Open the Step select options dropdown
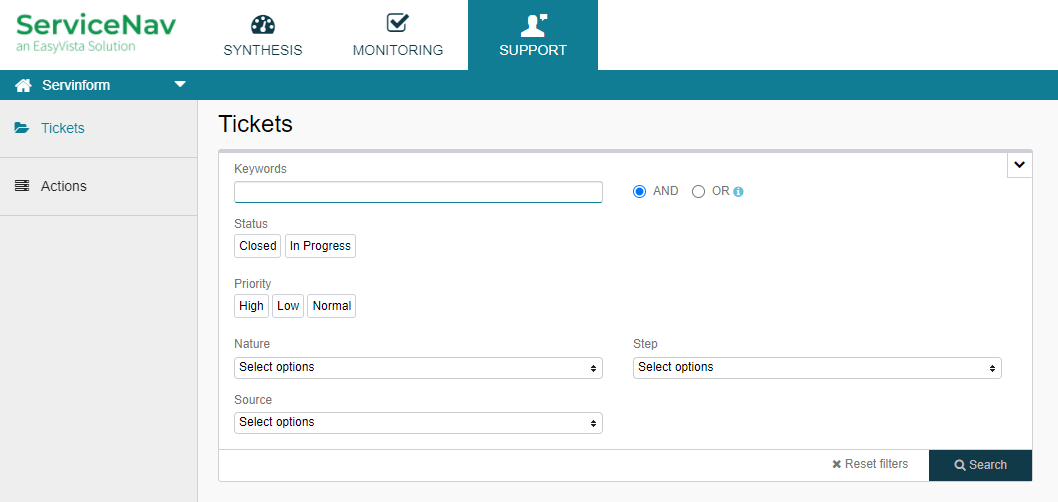Viewport: 1058px width, 502px height. point(817,368)
